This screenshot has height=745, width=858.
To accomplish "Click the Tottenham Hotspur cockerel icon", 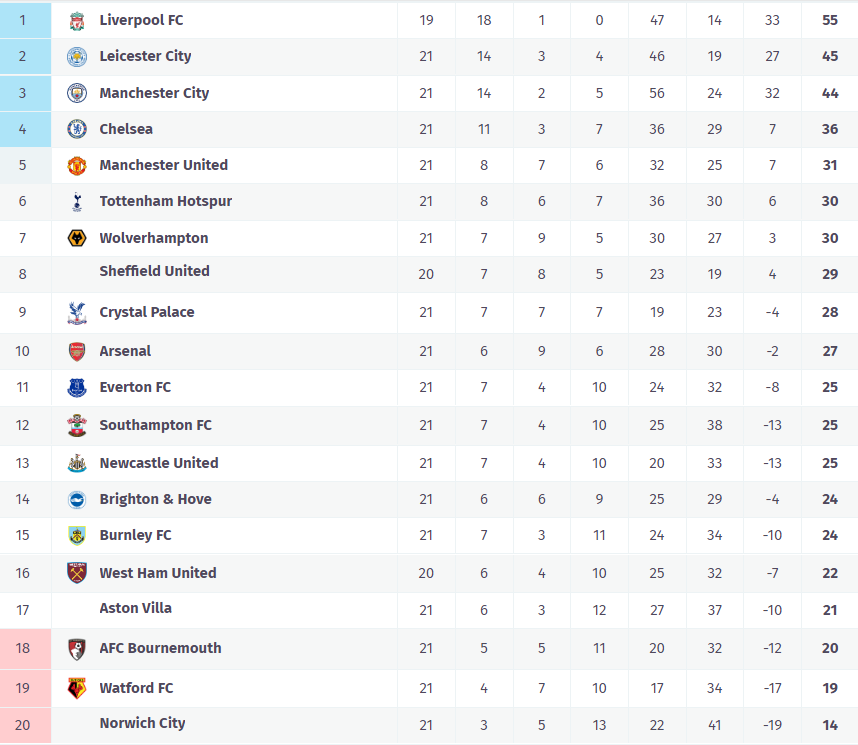I will [77, 201].
